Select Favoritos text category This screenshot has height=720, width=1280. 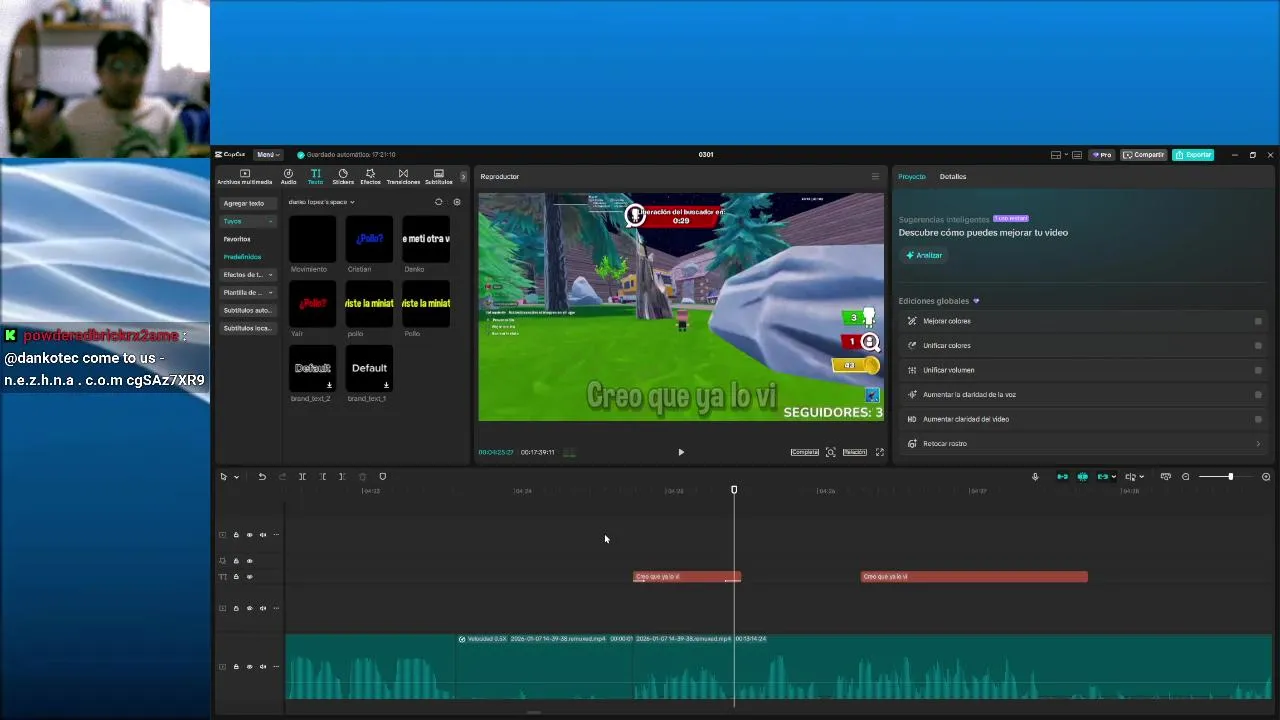pyautogui.click(x=237, y=239)
